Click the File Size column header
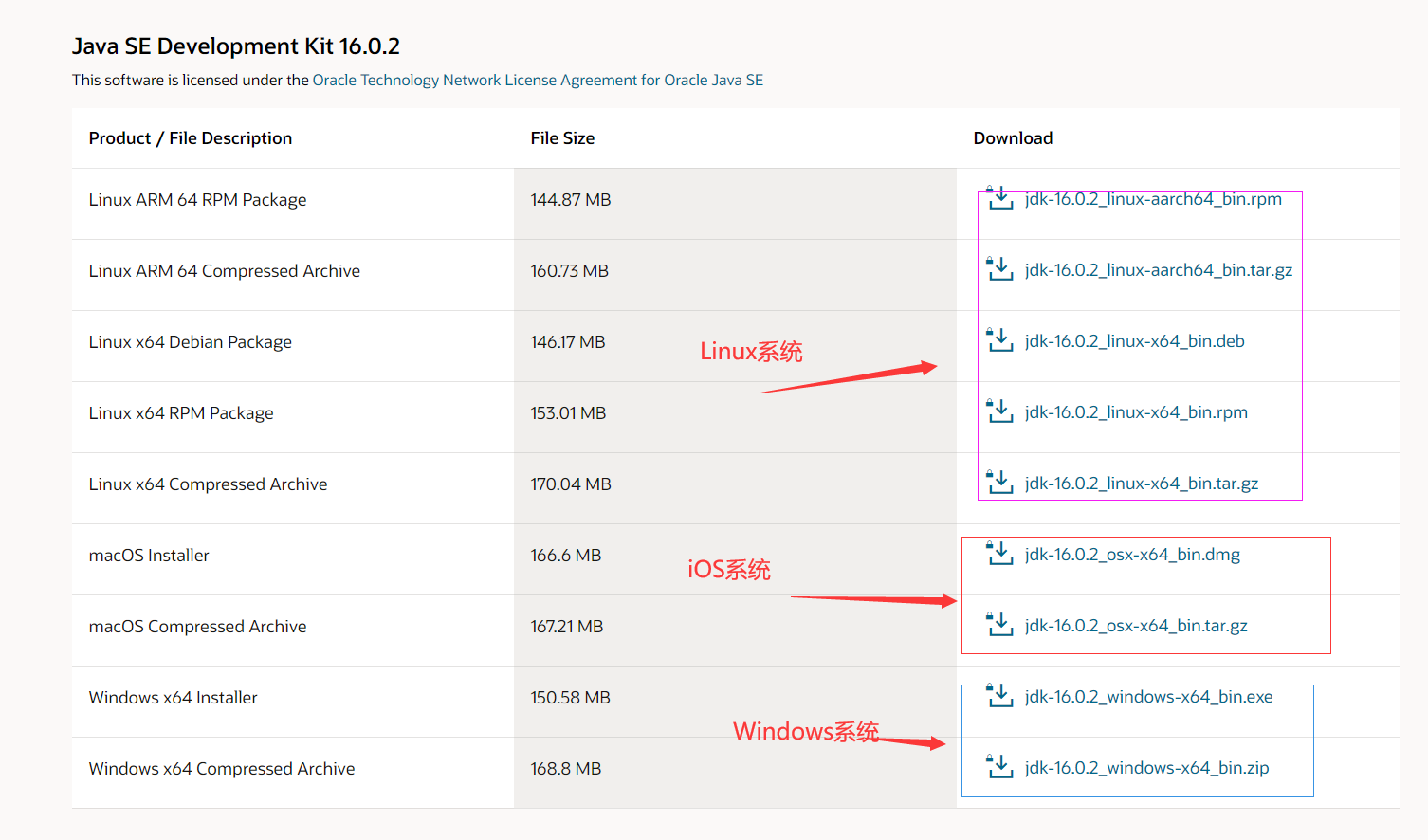 [x=562, y=138]
